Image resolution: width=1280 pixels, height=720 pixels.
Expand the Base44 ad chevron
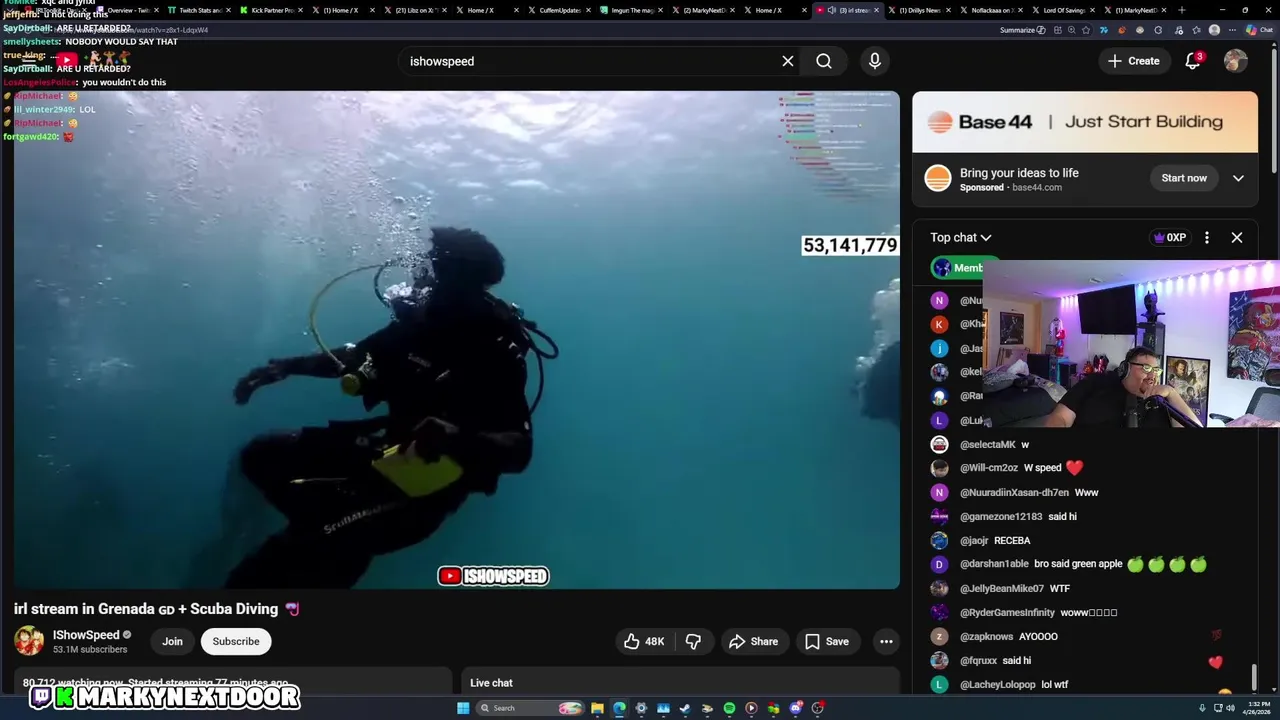point(1238,178)
